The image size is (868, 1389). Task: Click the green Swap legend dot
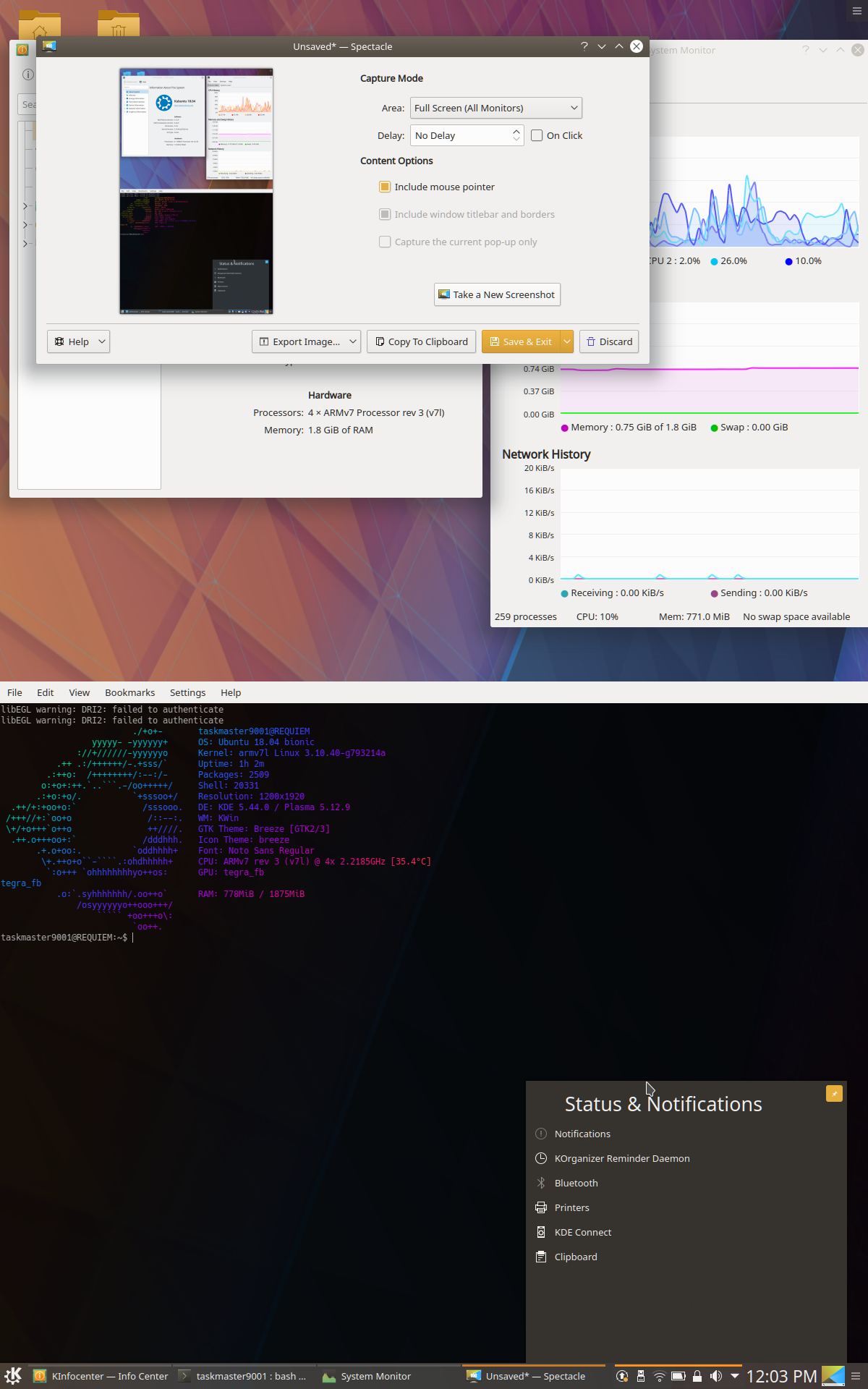point(715,428)
